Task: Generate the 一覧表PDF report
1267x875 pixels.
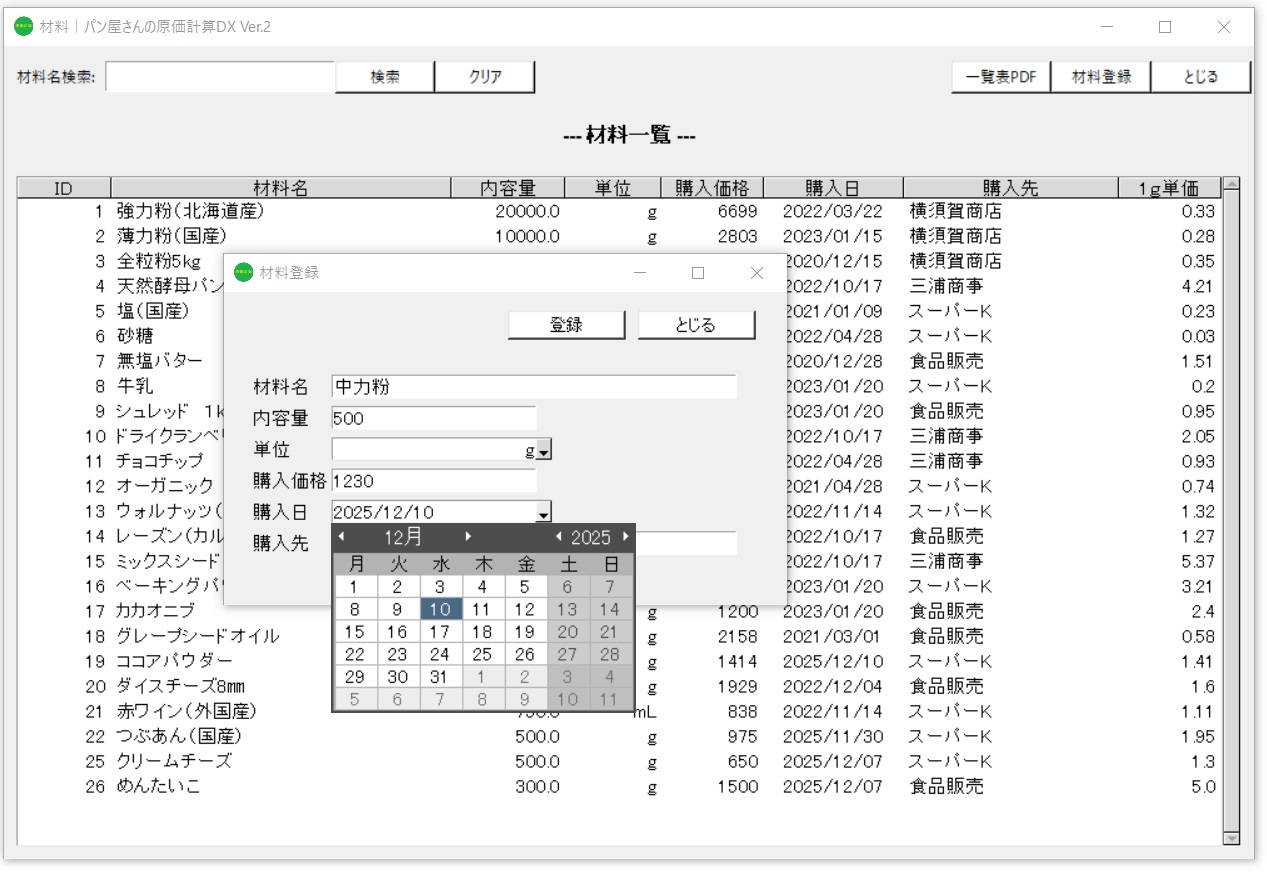Action: click(1000, 76)
